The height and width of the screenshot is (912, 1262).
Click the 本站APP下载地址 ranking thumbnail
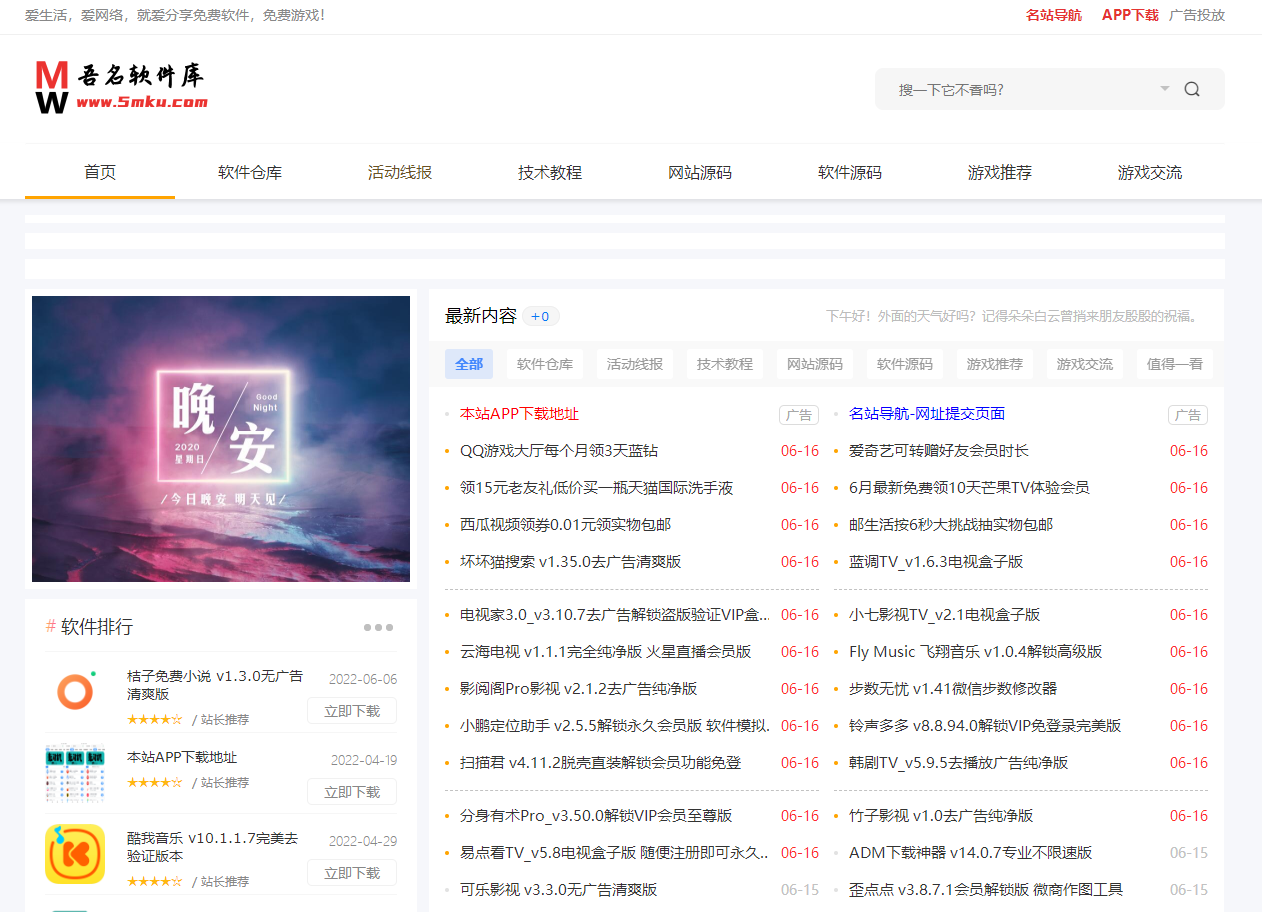coord(75,773)
